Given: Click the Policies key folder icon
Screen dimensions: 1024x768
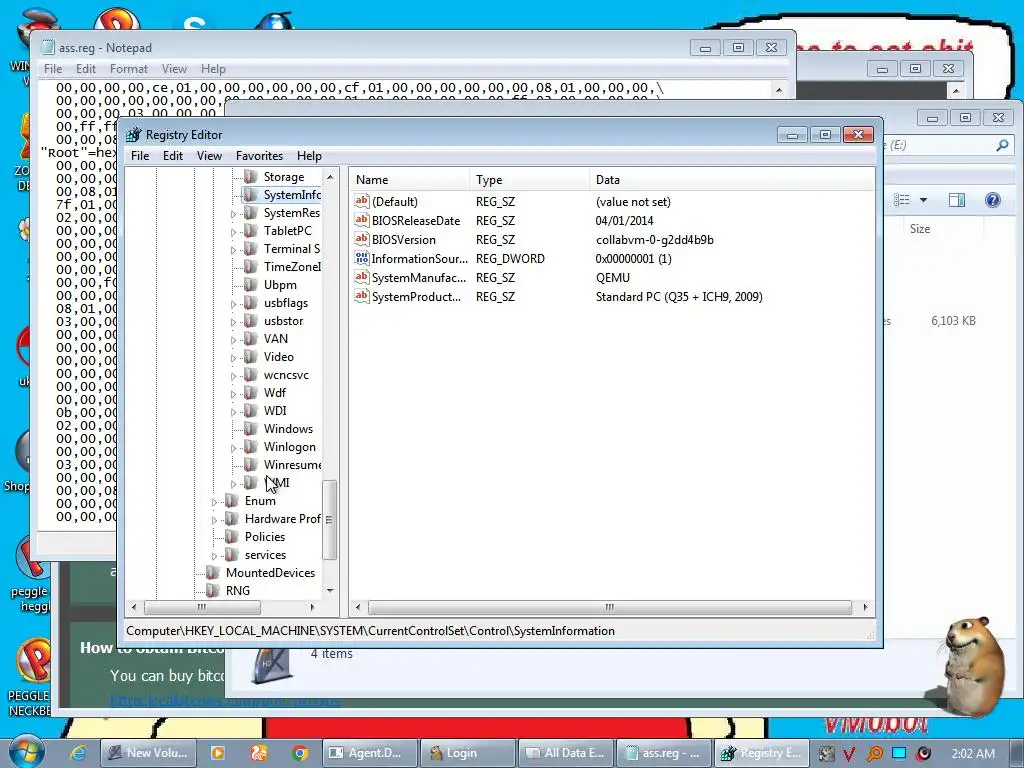Looking at the screenshot, I should (231, 536).
